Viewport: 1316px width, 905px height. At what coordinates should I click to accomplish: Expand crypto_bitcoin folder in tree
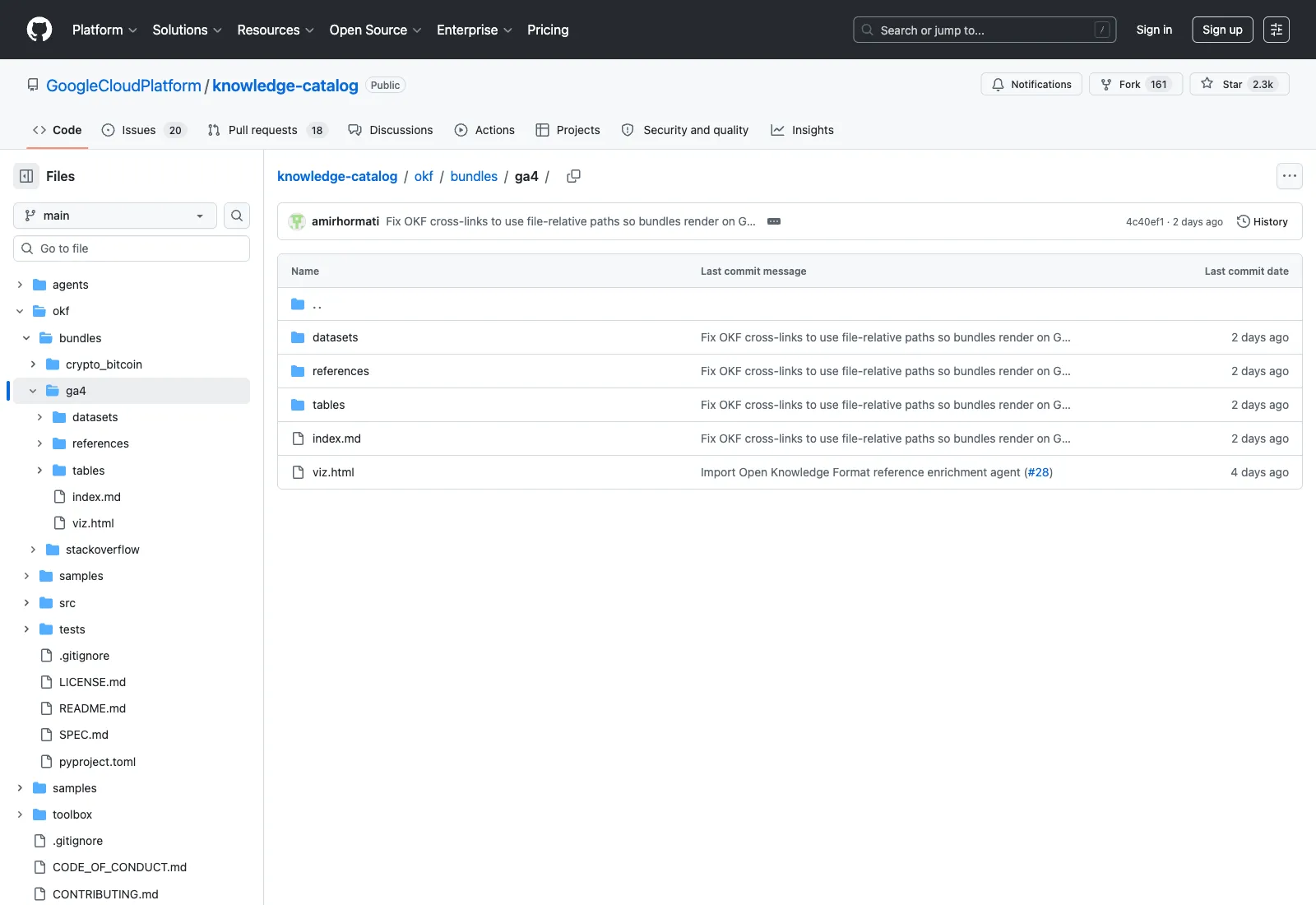tap(33, 364)
